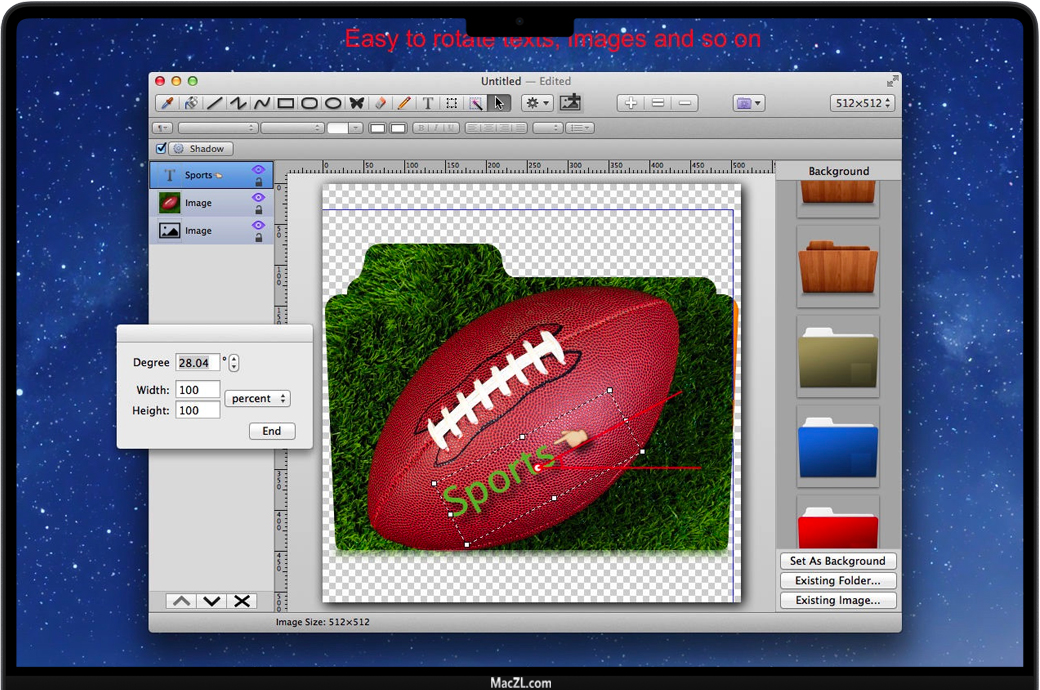Click the add image toolbar icon
This screenshot has width=1040, height=690.
click(570, 103)
